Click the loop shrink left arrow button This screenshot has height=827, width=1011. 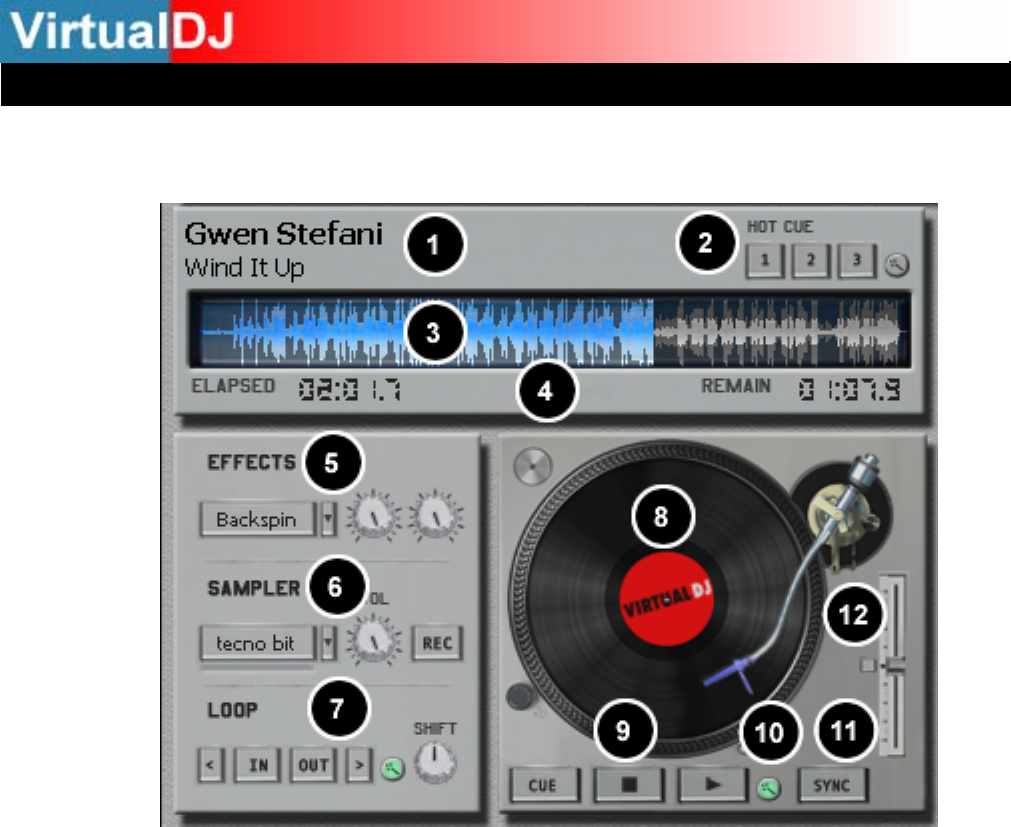[x=210, y=765]
